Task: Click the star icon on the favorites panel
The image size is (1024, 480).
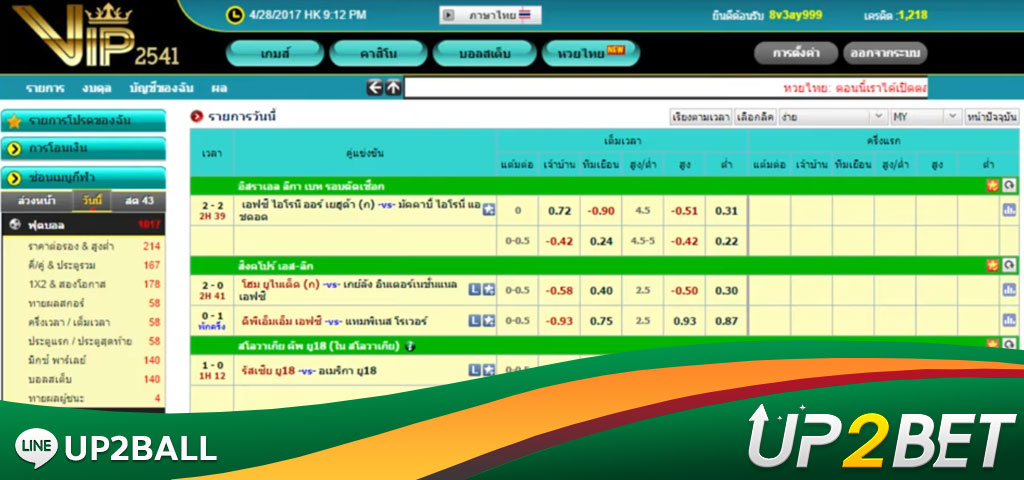Action: [14, 121]
